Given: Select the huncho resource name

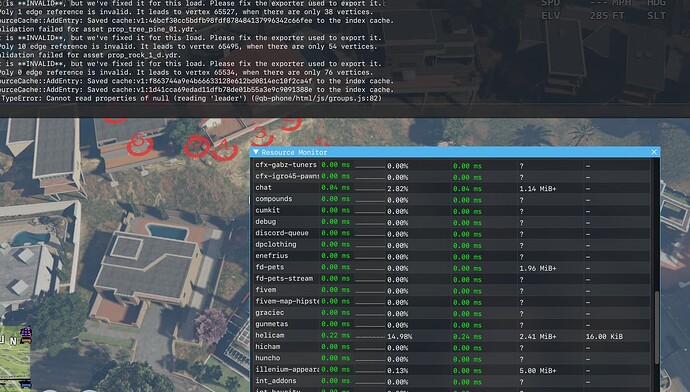Looking at the screenshot, I should coord(267,358).
